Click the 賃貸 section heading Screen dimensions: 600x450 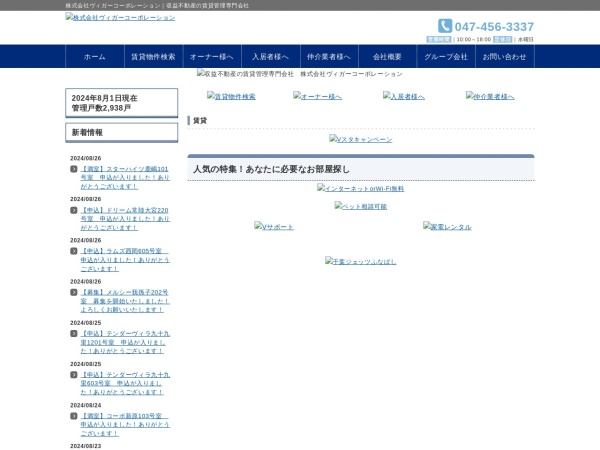click(x=200, y=121)
